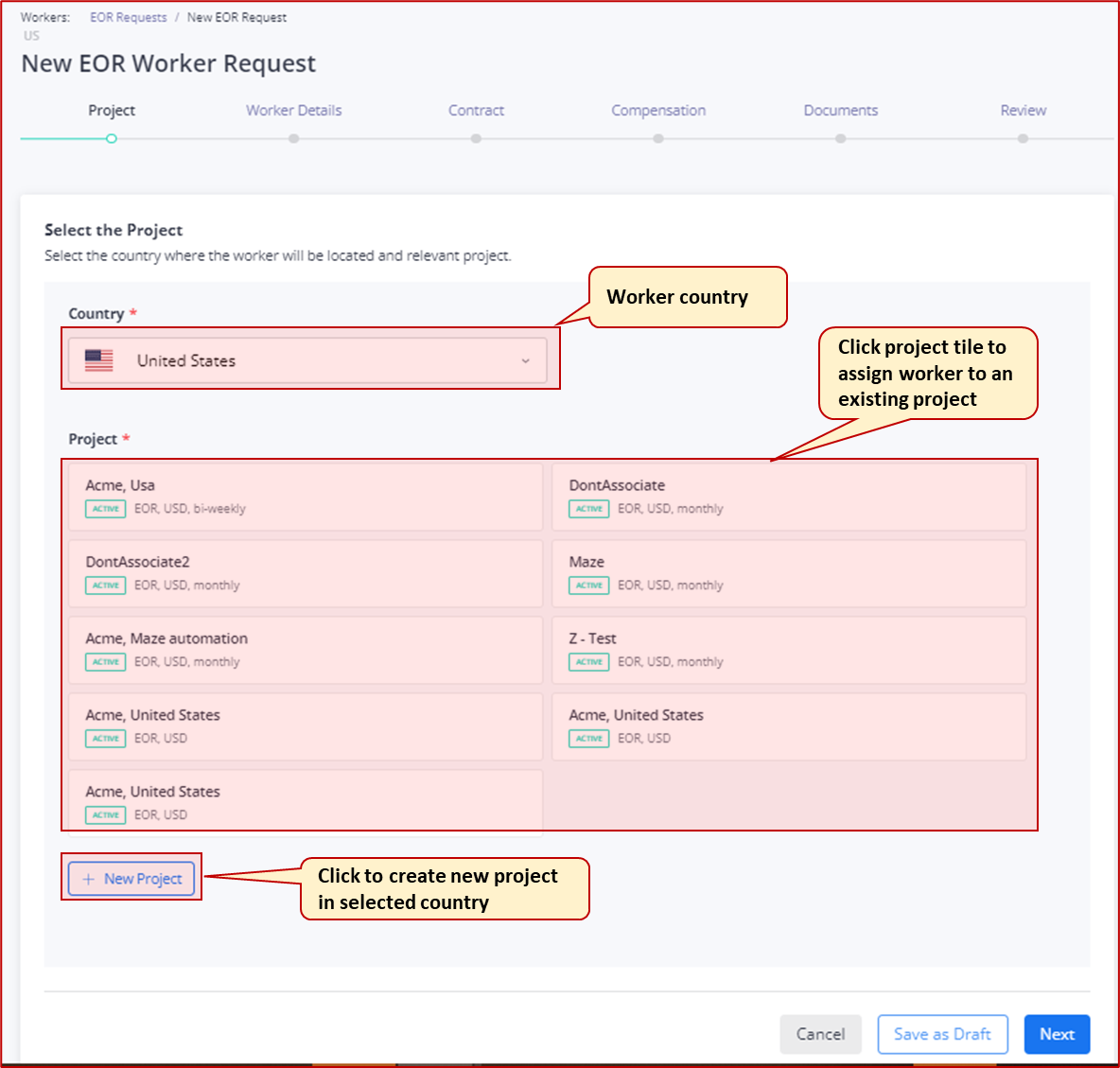
Task: Select the DontAssociate project tile
Action: click(x=789, y=496)
